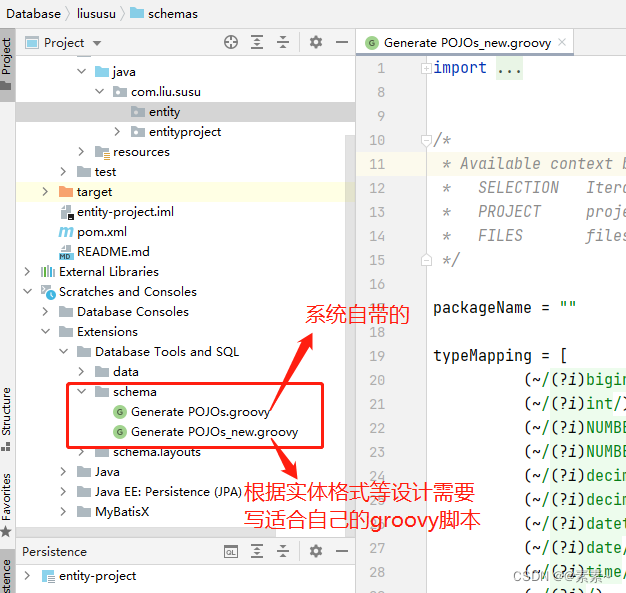
Task: Collapse the schema folder
Action: point(81,391)
